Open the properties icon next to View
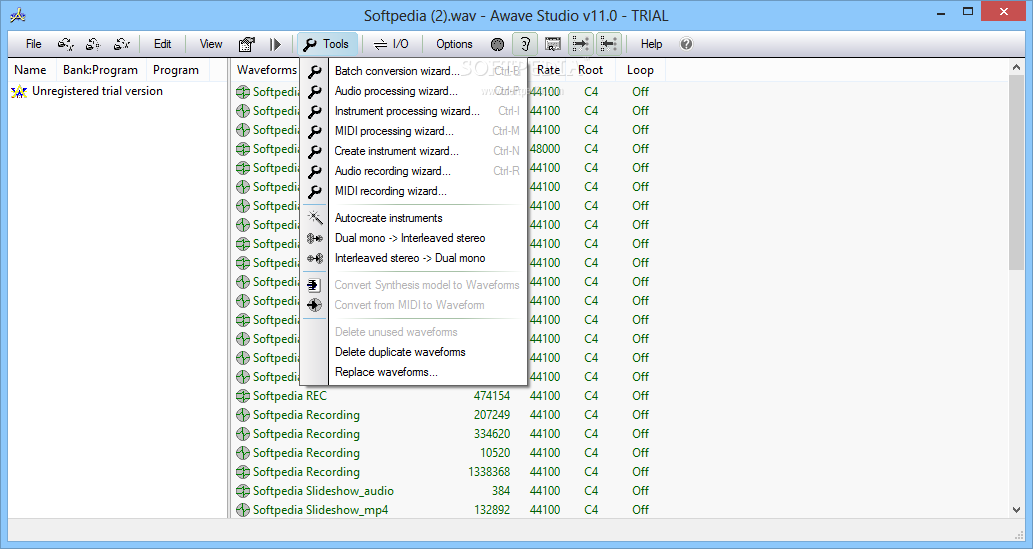Screen dimensions: 1033x549 click(246, 44)
